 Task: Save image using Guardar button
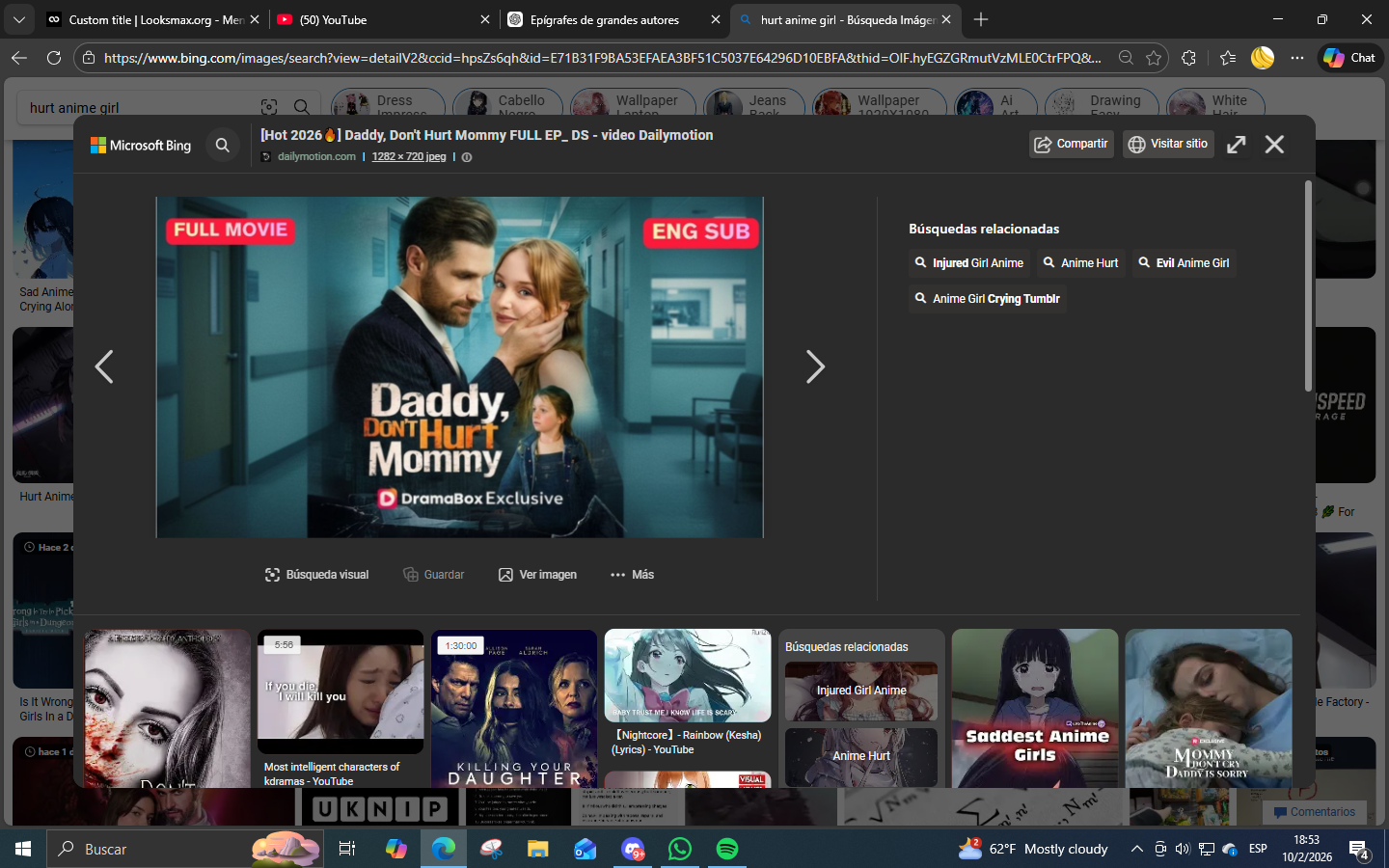(434, 575)
